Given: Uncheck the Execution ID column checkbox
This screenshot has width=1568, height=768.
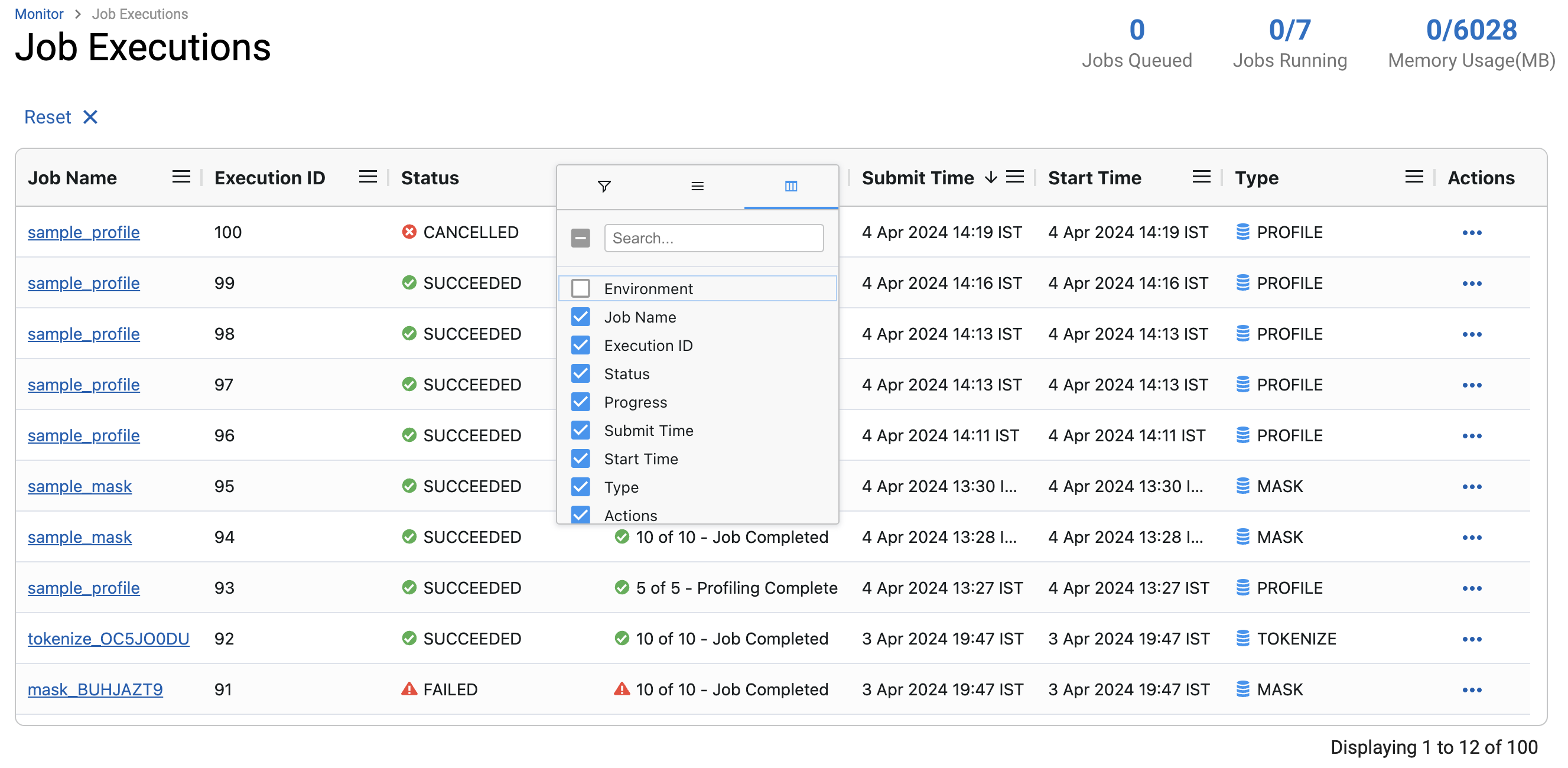Looking at the screenshot, I should (x=581, y=345).
